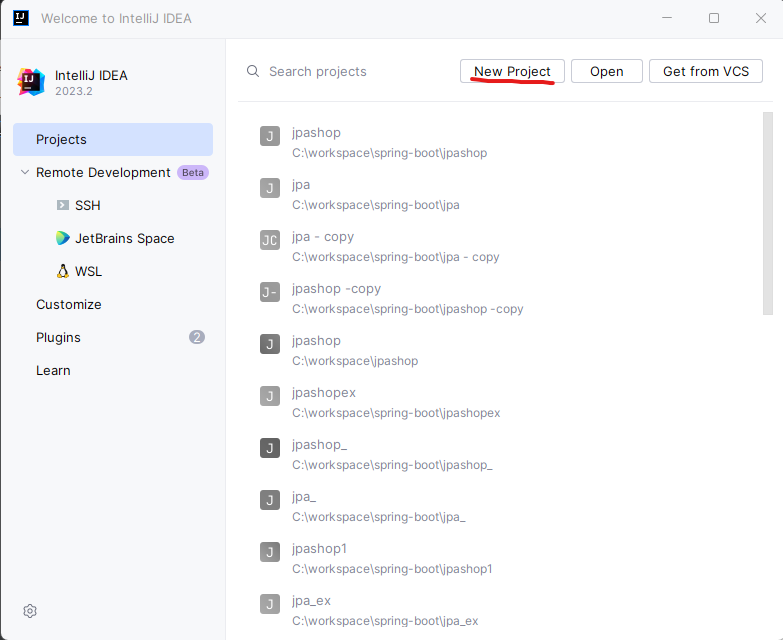Screen dimensions: 783x640
Task: Click path C:\workspace\spring-boot\jpashopex
Action: (396, 413)
